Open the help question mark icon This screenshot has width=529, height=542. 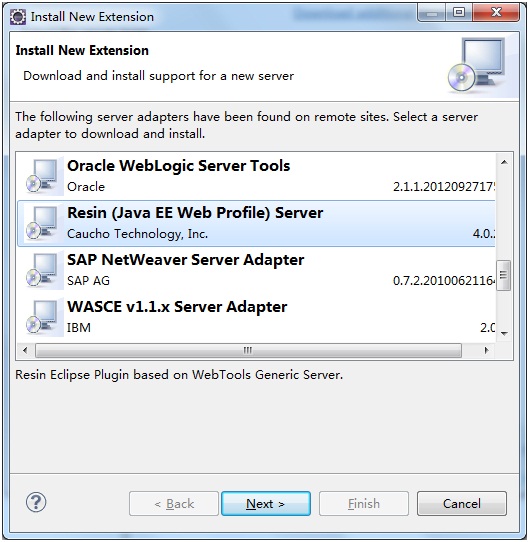[36, 502]
